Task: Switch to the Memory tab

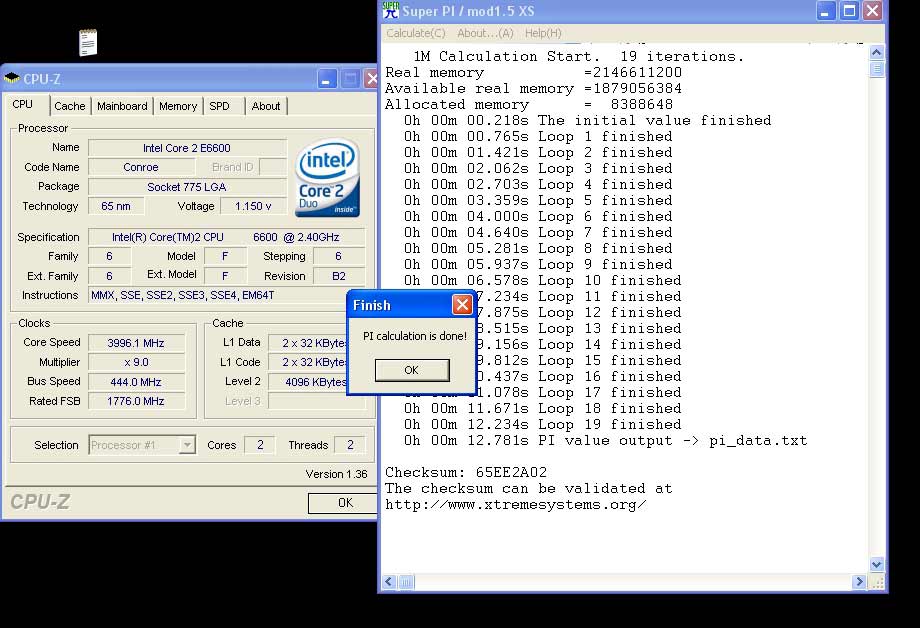Action: coord(178,106)
